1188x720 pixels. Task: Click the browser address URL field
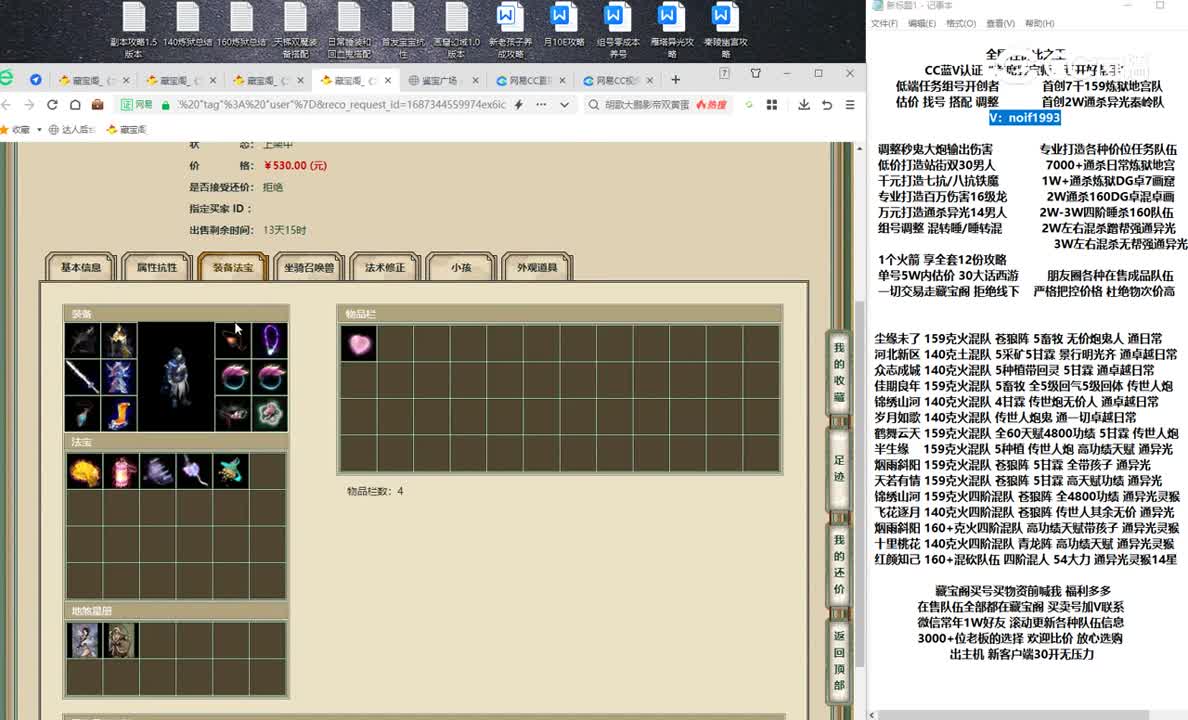[x=341, y=105]
